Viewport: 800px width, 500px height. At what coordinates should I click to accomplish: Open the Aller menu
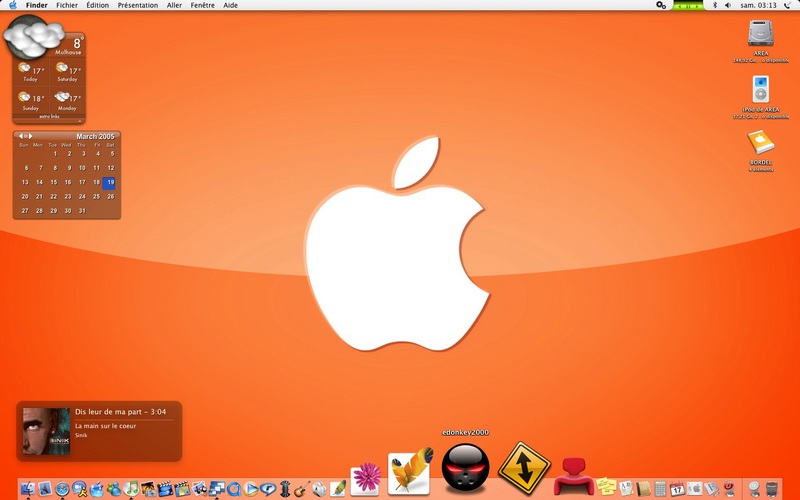(174, 5)
